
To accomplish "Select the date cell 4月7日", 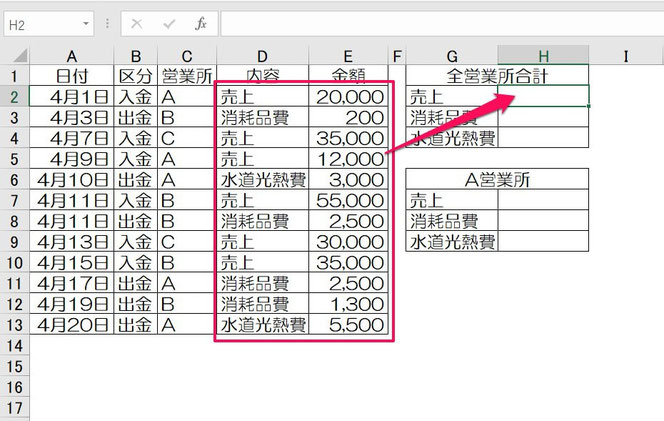I will click(72, 138).
